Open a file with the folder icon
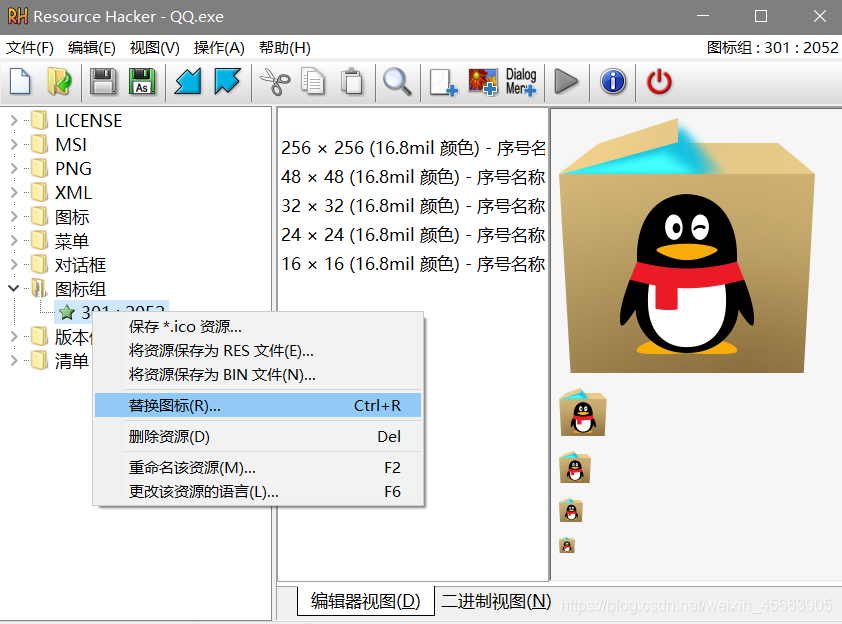Image resolution: width=842 pixels, height=624 pixels. pos(60,82)
